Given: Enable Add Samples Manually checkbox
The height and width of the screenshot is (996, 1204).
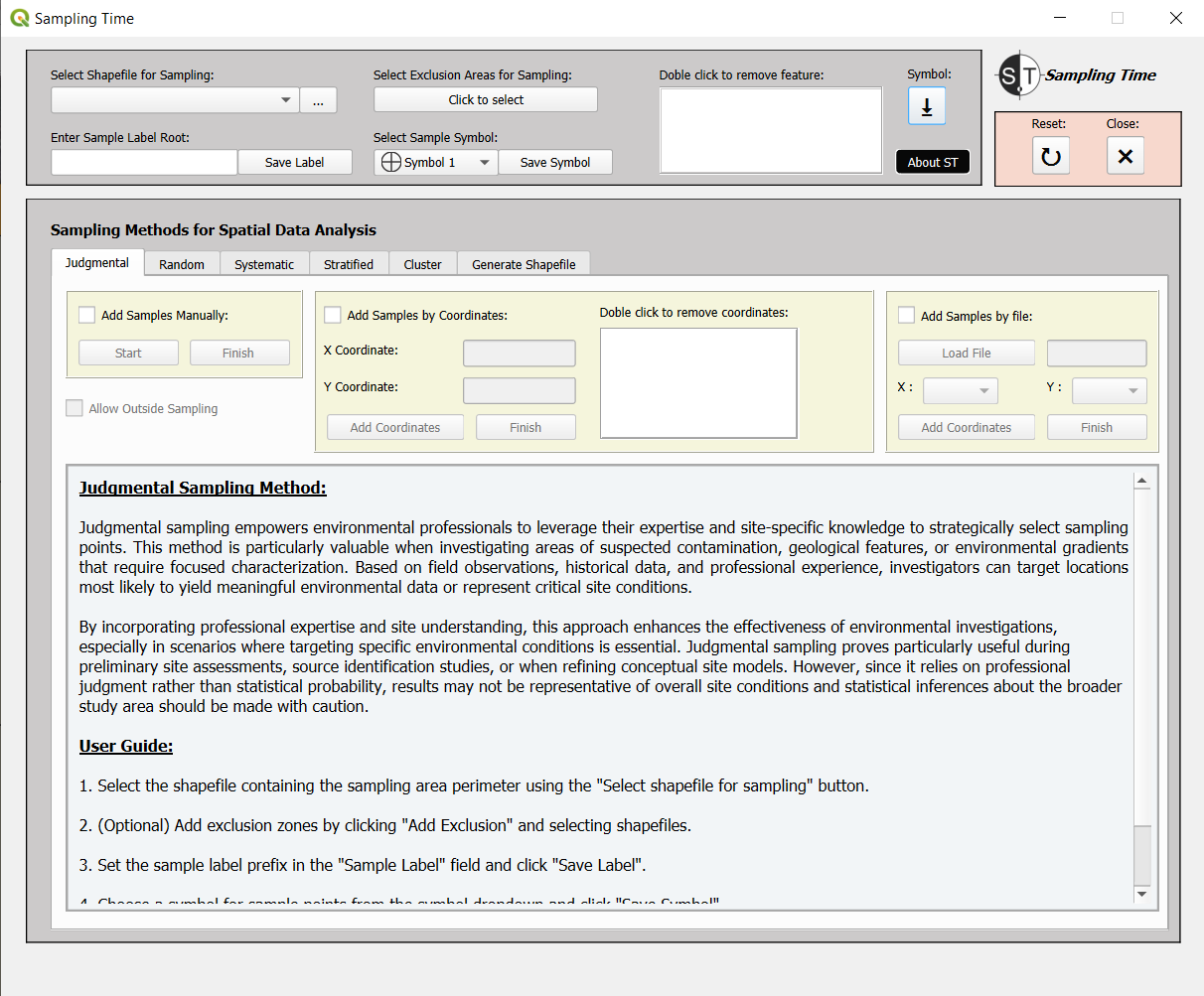Looking at the screenshot, I should click(x=87, y=315).
